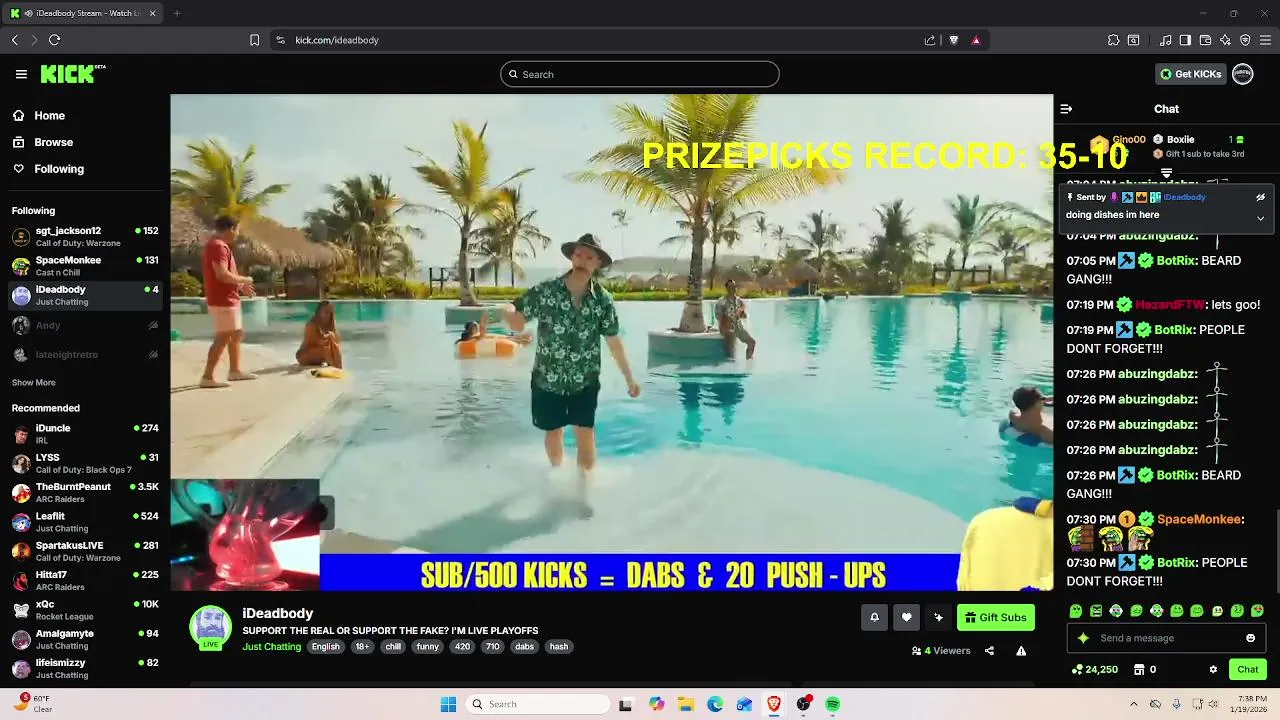Open the new tab plus button
Image resolution: width=1280 pixels, height=720 pixels.
[177, 13]
